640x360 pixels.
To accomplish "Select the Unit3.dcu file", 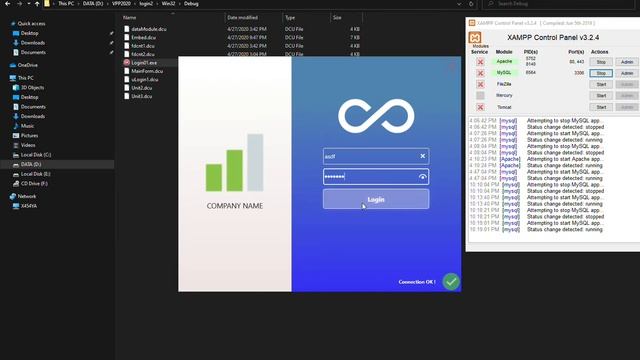I will pyautogui.click(x=142, y=96).
